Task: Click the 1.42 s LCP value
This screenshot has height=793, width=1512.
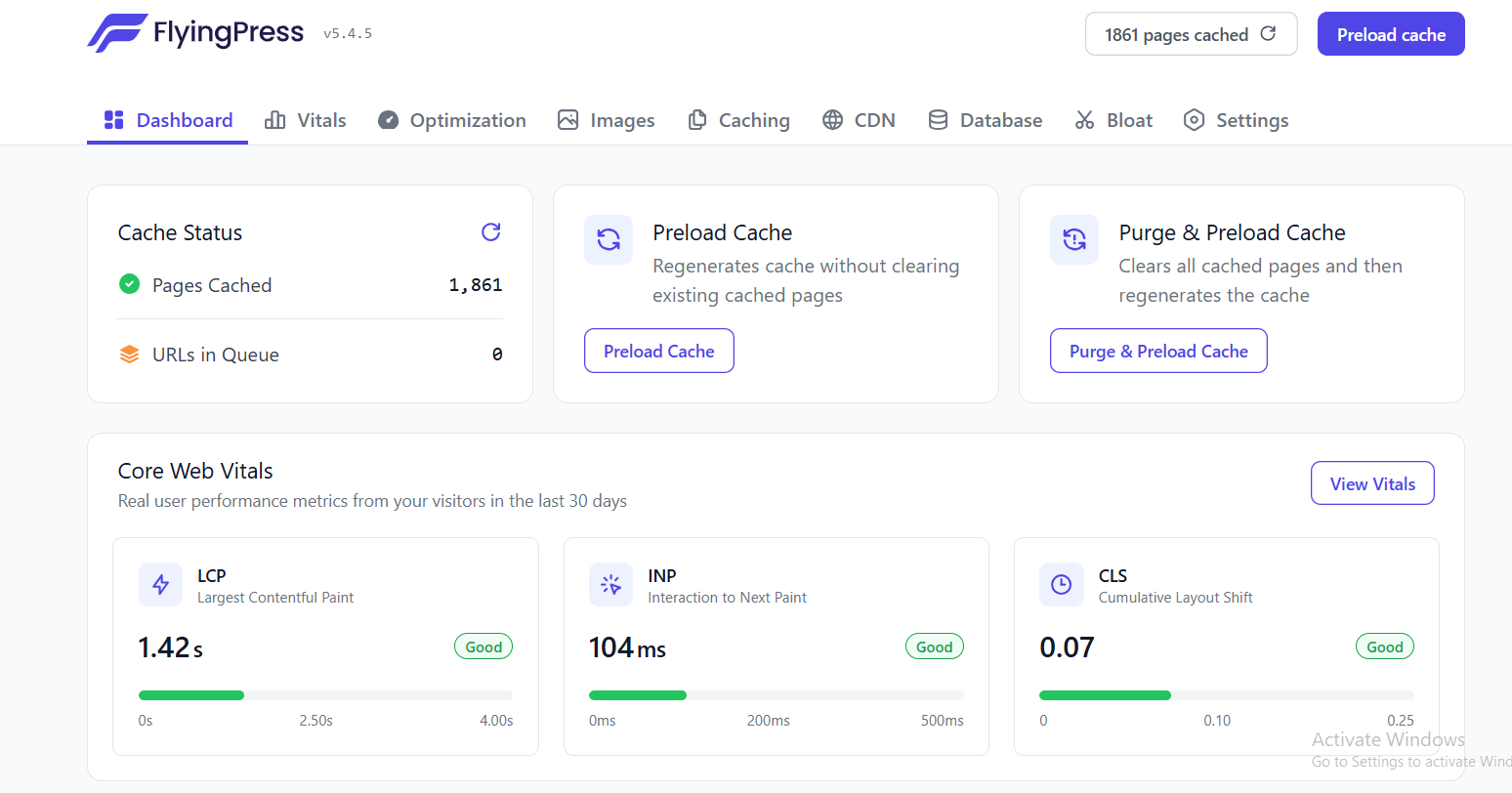Action: [x=171, y=647]
